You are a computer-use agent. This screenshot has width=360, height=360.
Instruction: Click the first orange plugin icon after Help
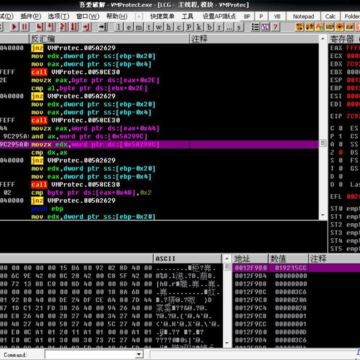pos(299,27)
